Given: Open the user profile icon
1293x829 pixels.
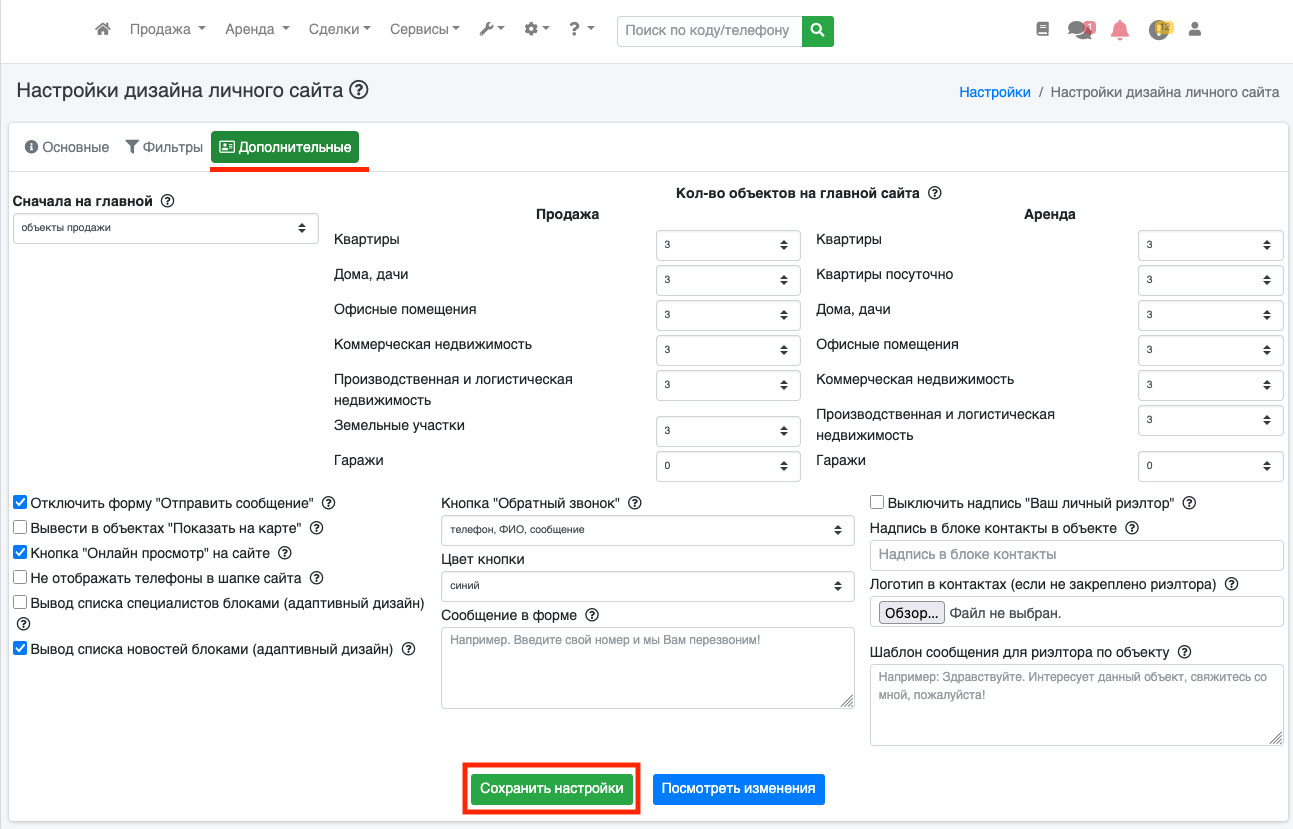Looking at the screenshot, I should click(1194, 30).
